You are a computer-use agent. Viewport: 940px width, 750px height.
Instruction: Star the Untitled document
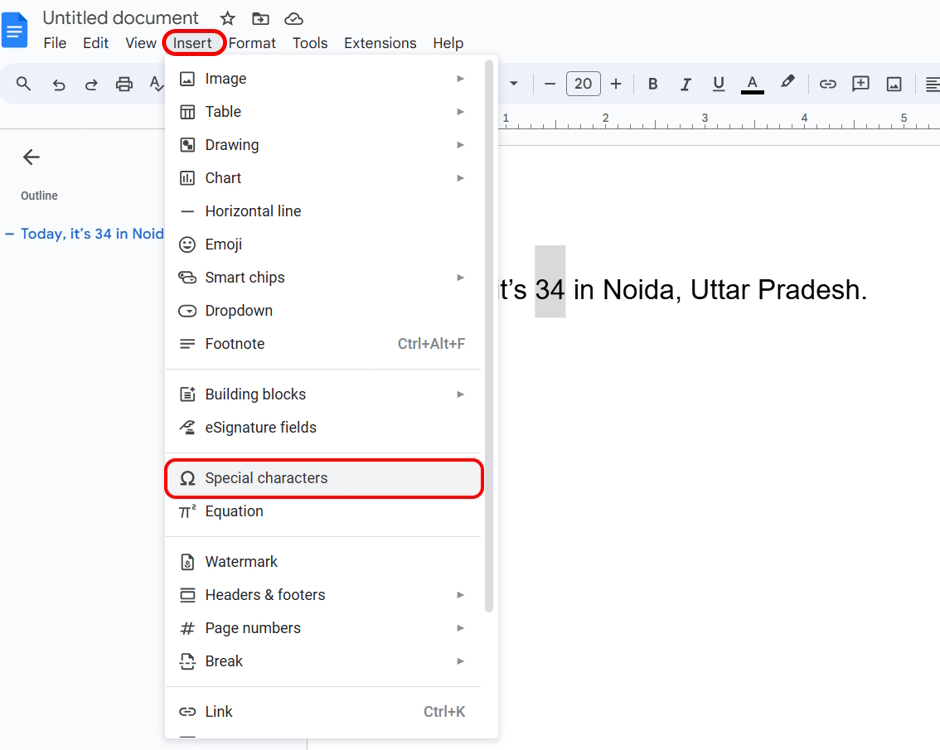[228, 18]
